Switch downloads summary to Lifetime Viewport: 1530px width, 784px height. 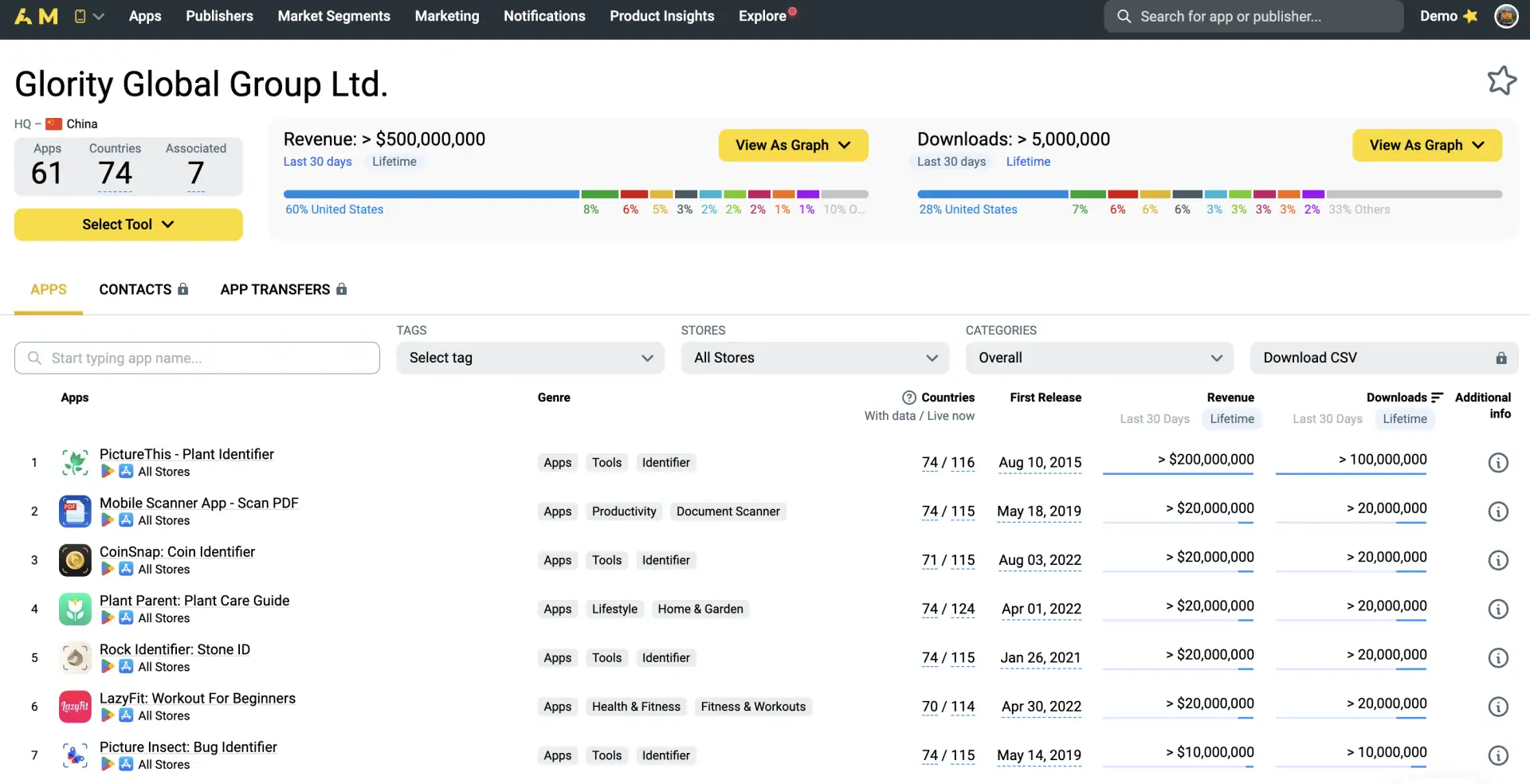coord(1028,162)
